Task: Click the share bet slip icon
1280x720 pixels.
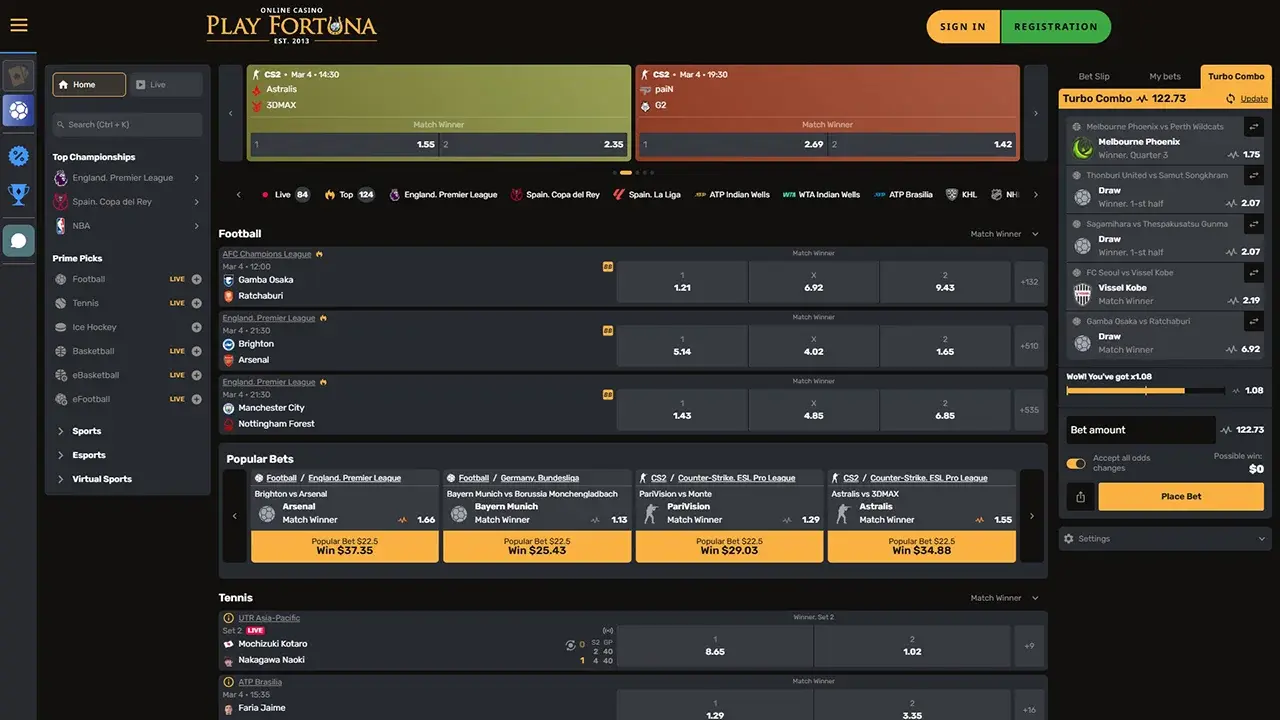Action: pyautogui.click(x=1080, y=497)
